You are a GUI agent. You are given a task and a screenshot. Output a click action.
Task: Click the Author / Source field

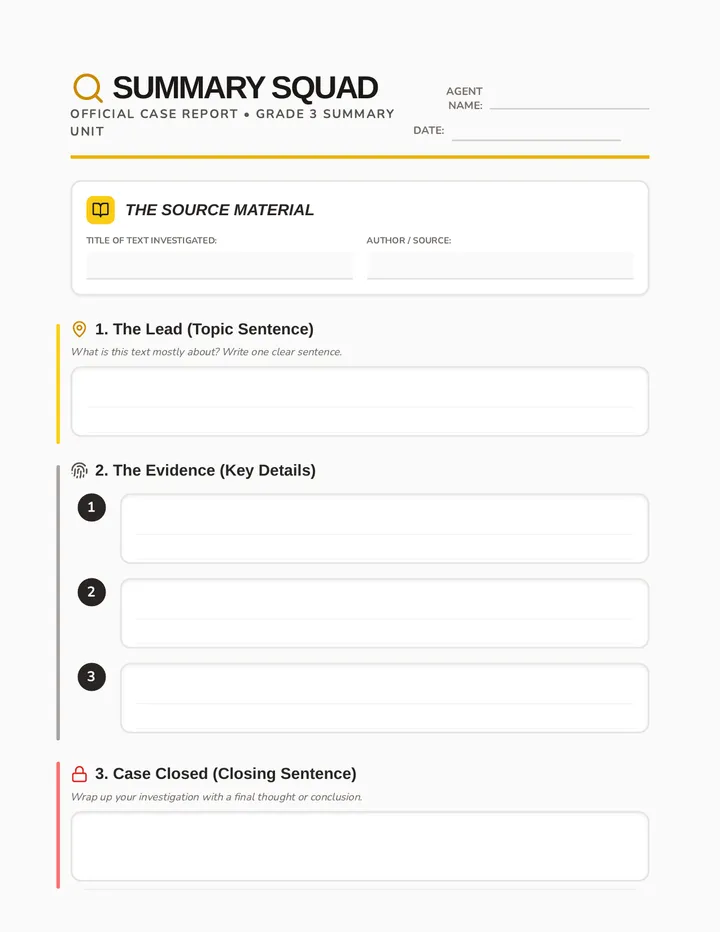click(x=500, y=265)
